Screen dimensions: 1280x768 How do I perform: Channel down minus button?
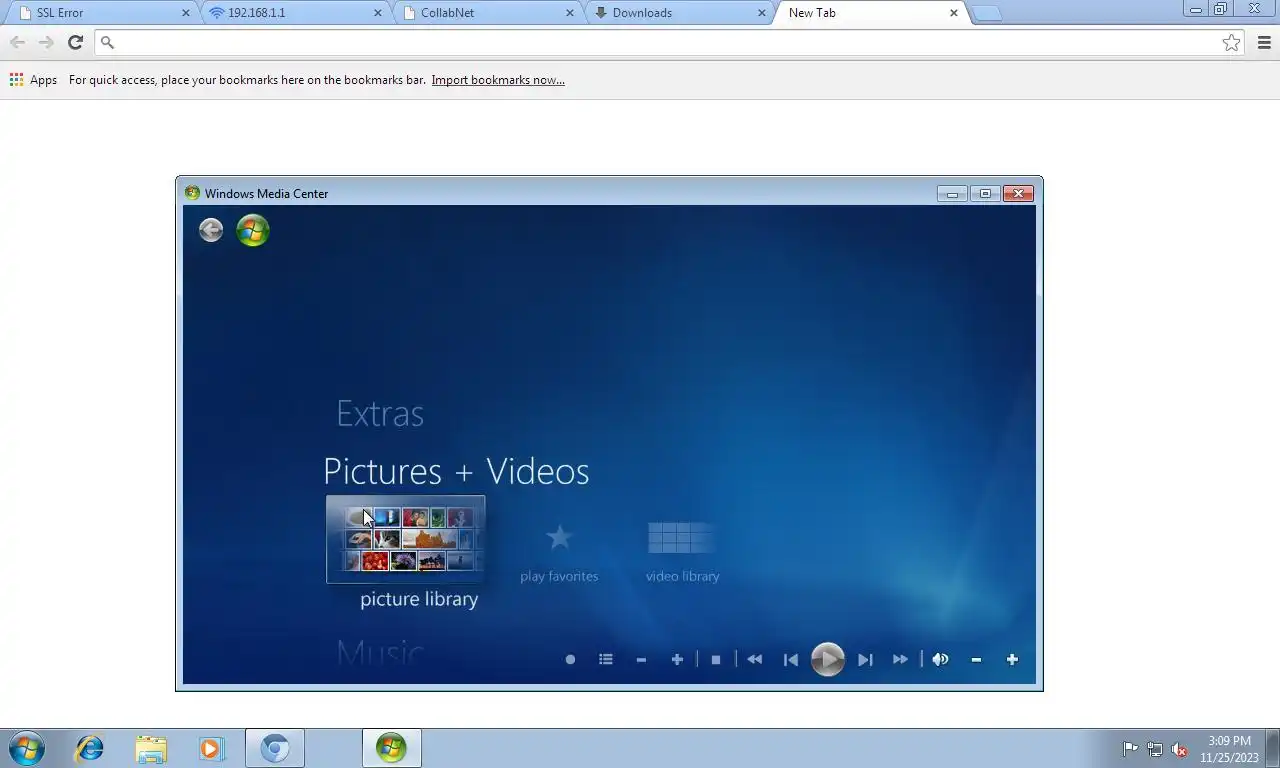click(x=641, y=660)
